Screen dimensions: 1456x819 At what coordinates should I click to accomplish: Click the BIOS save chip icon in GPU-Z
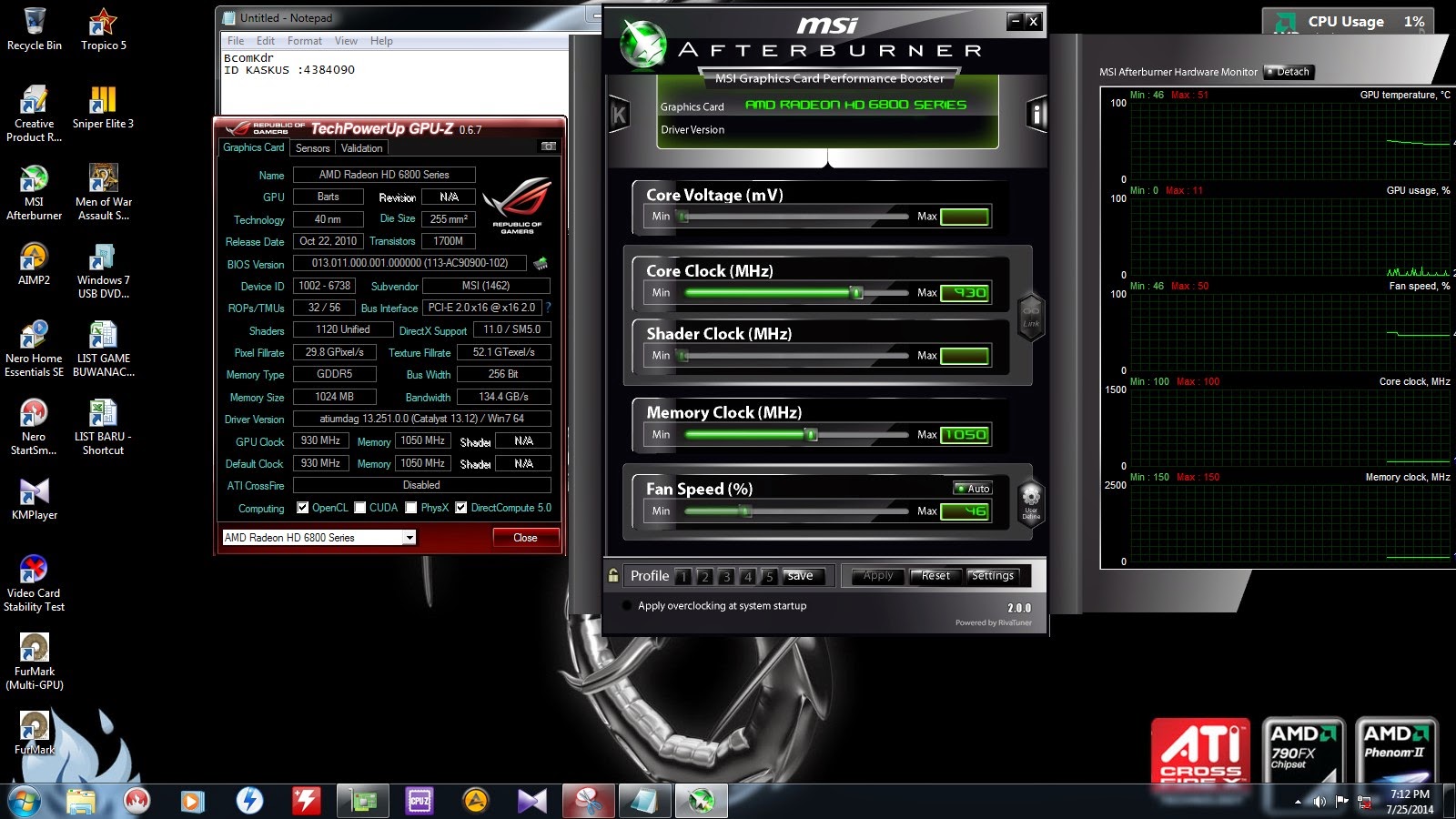tap(541, 263)
